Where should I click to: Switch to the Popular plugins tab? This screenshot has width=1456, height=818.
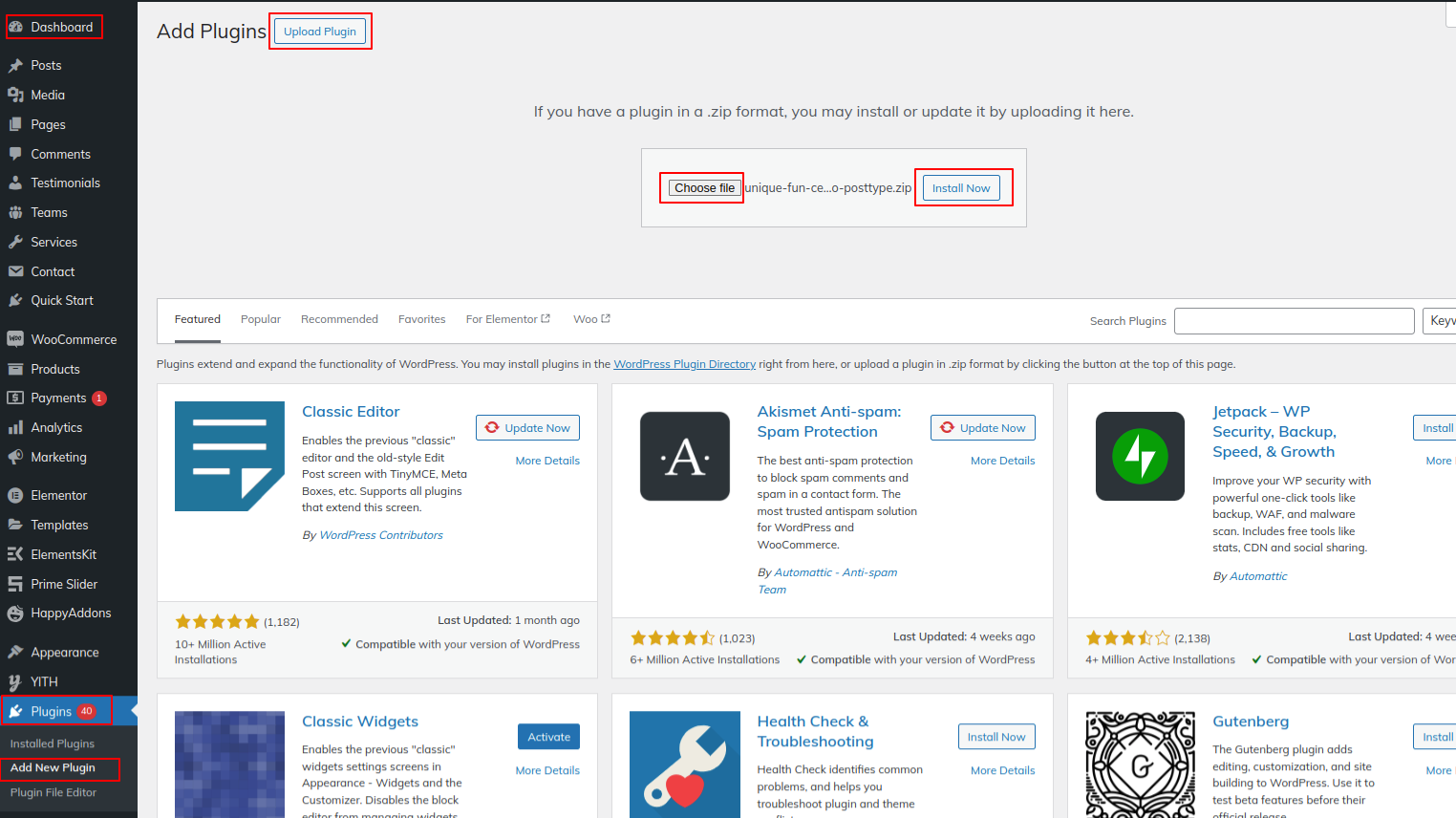point(260,319)
